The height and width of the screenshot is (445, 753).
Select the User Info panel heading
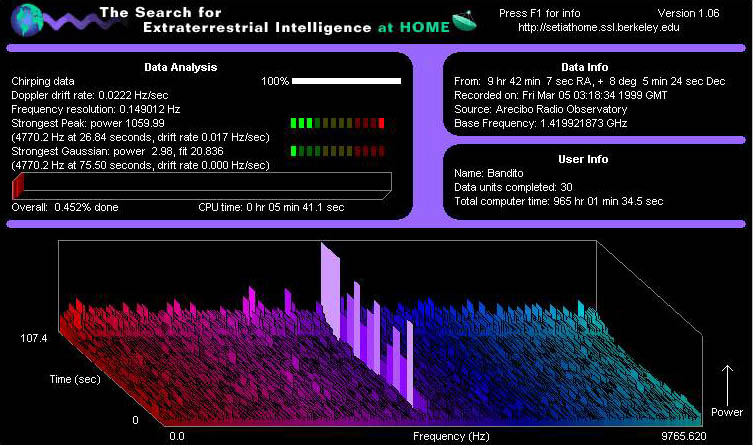point(583,159)
